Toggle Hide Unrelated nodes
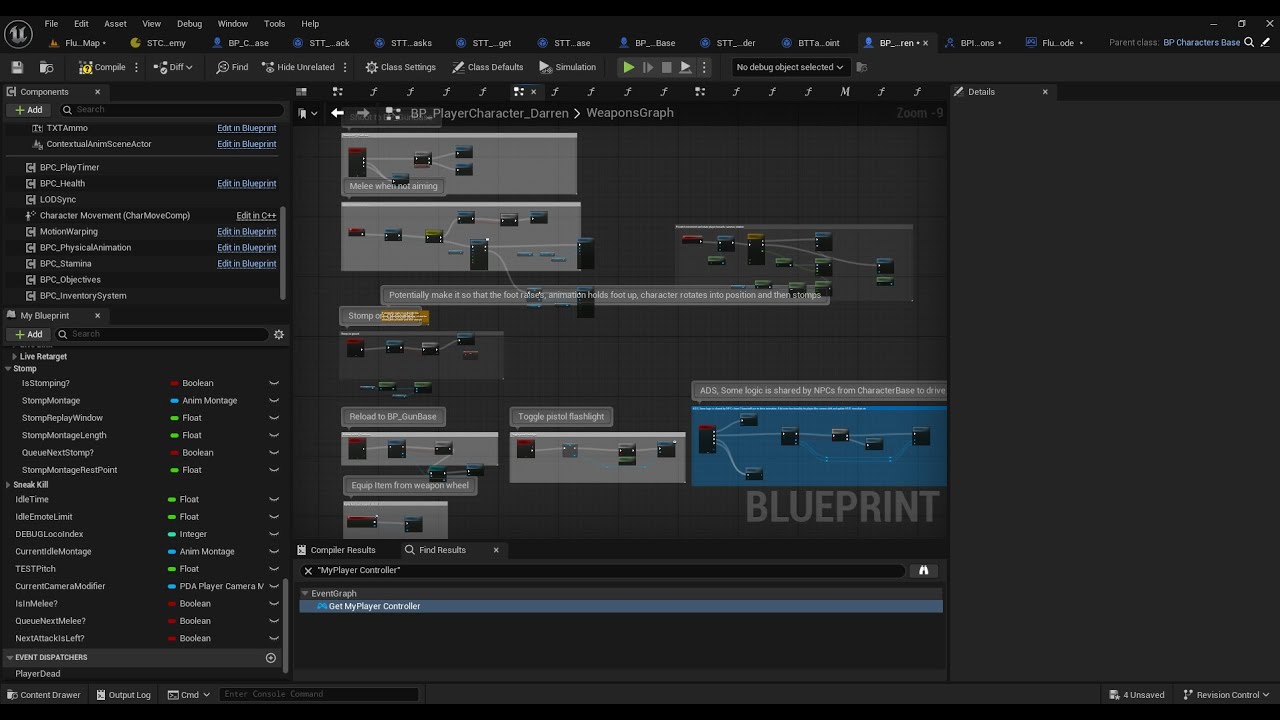Image resolution: width=1280 pixels, height=720 pixels. tap(299, 67)
